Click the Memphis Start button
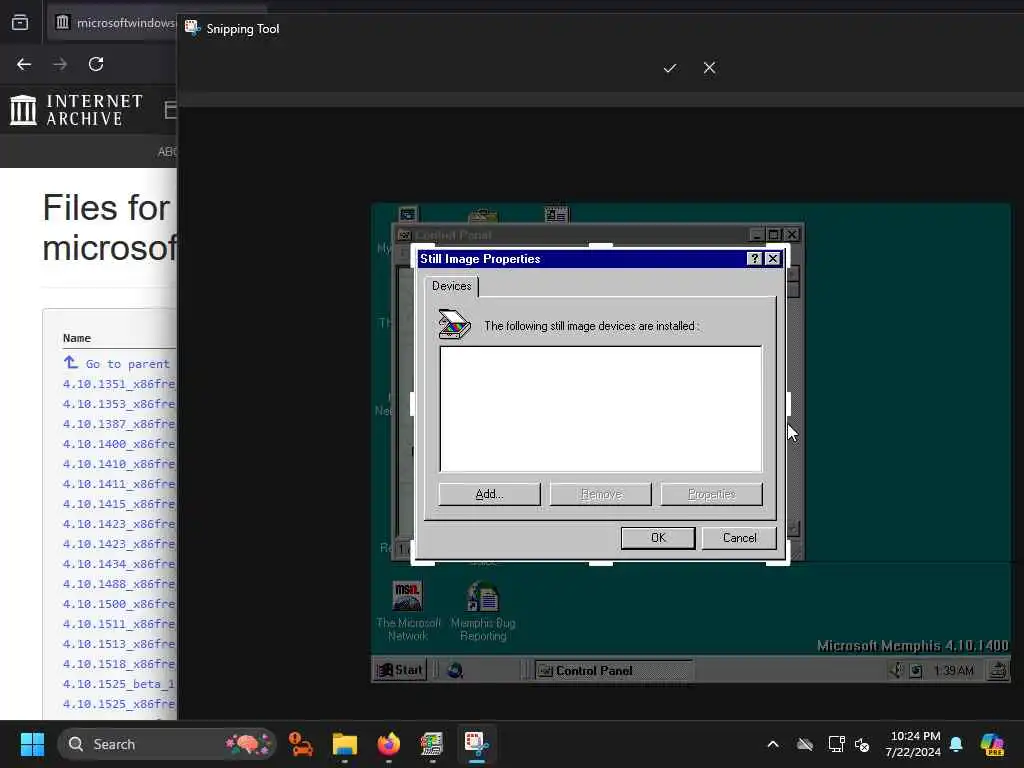This screenshot has height=768, width=1024. [x=400, y=670]
